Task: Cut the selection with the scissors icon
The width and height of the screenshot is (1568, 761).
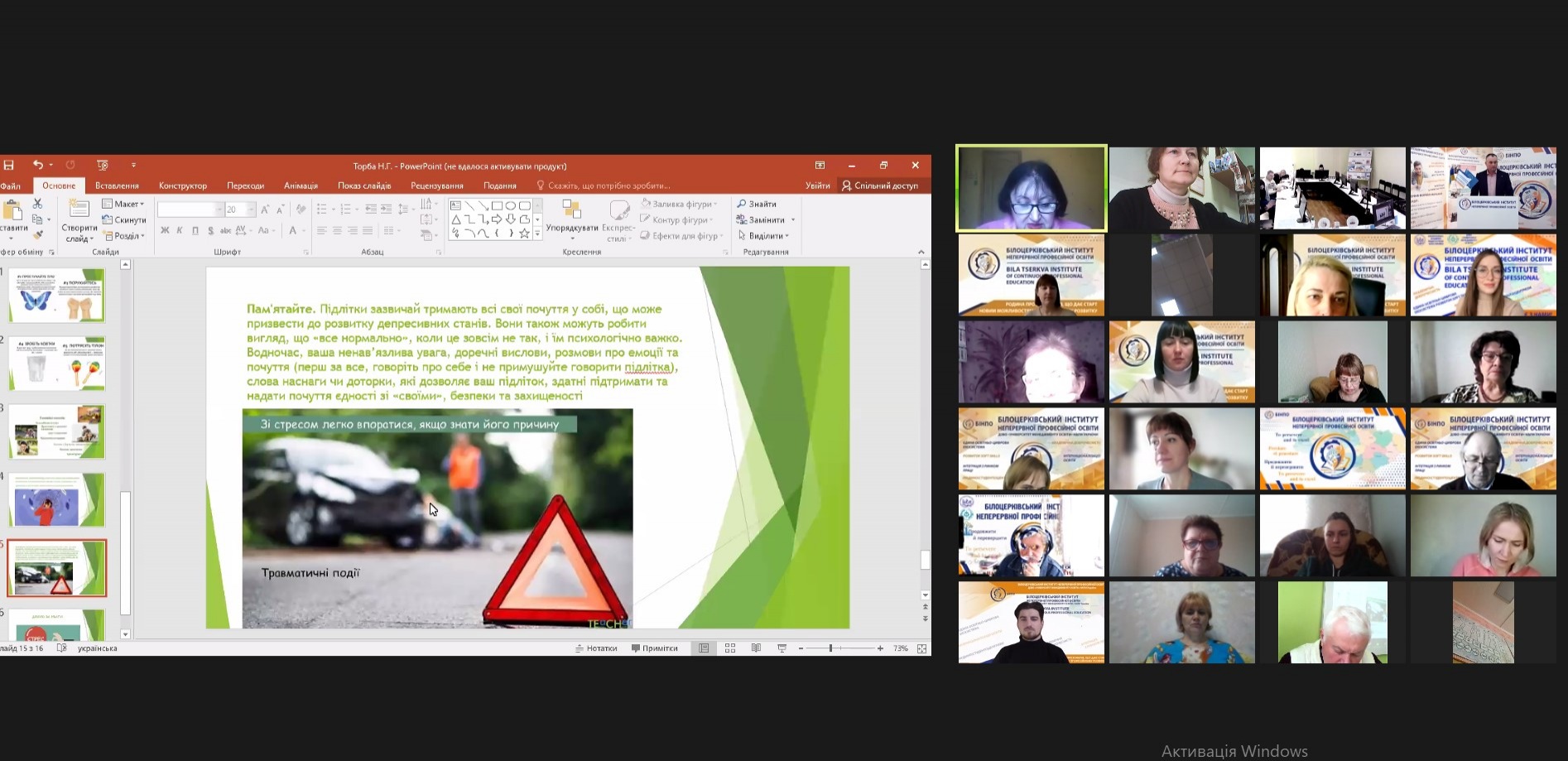Action: [x=37, y=204]
